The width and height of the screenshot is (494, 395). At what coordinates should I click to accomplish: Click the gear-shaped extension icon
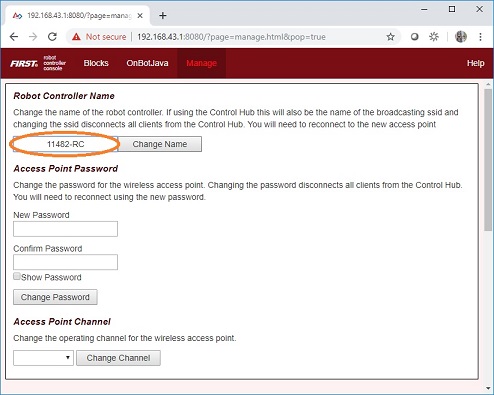[x=434, y=37]
